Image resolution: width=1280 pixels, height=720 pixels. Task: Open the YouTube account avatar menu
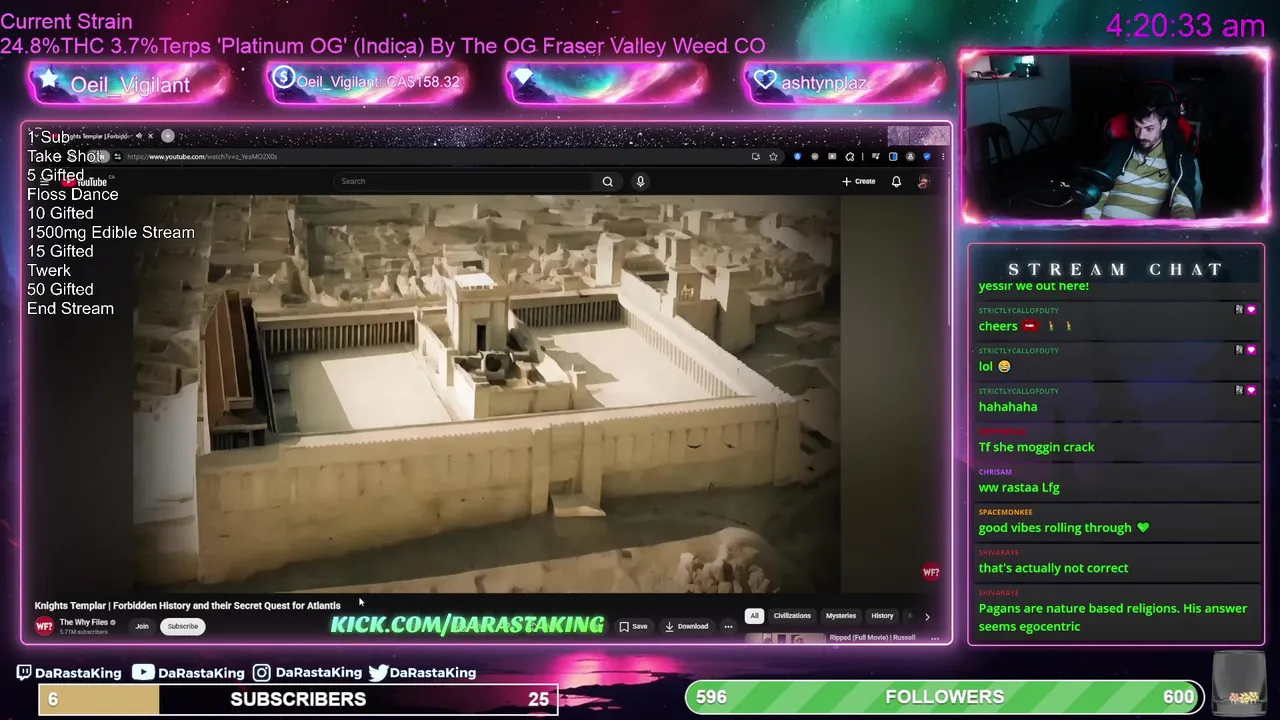[x=924, y=181]
